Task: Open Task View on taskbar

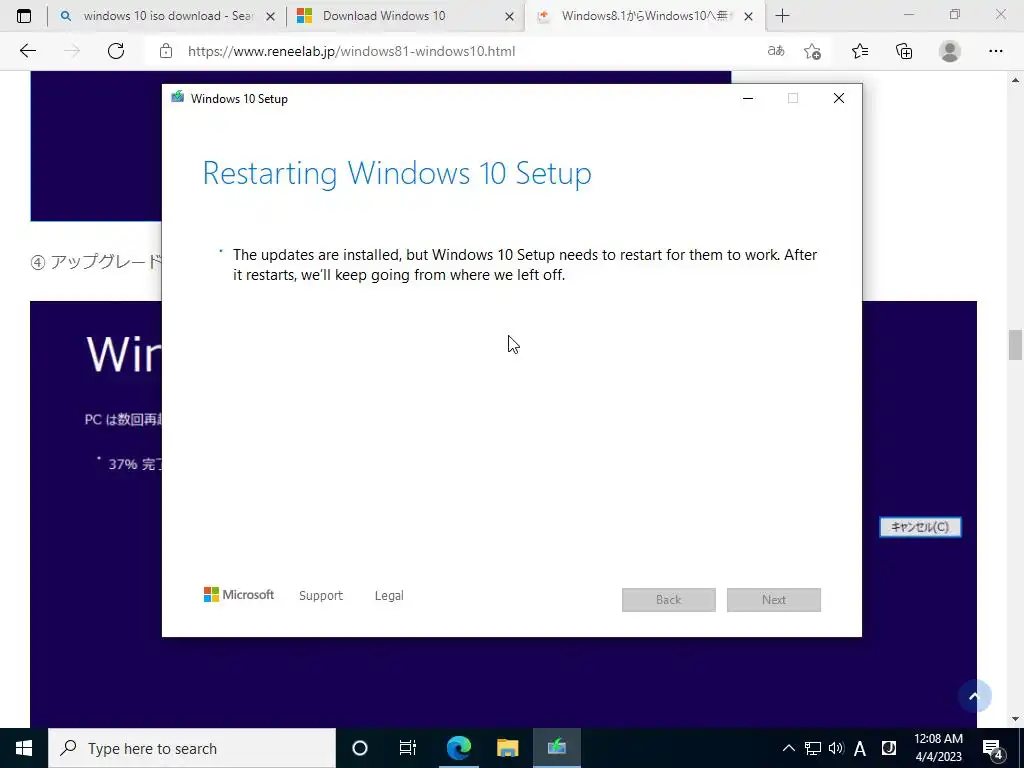Action: (x=408, y=748)
